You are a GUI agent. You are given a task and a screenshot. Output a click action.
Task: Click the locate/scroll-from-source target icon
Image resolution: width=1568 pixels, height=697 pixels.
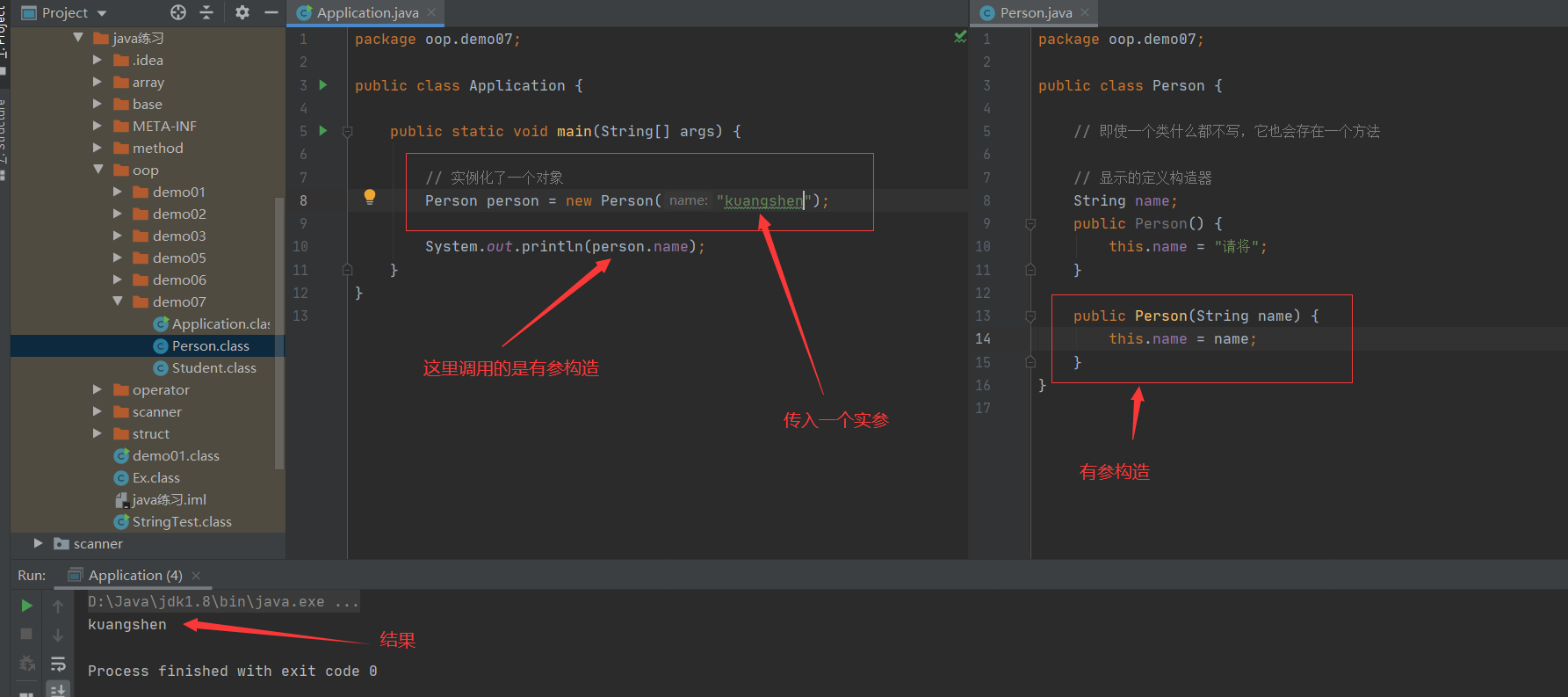click(x=178, y=12)
